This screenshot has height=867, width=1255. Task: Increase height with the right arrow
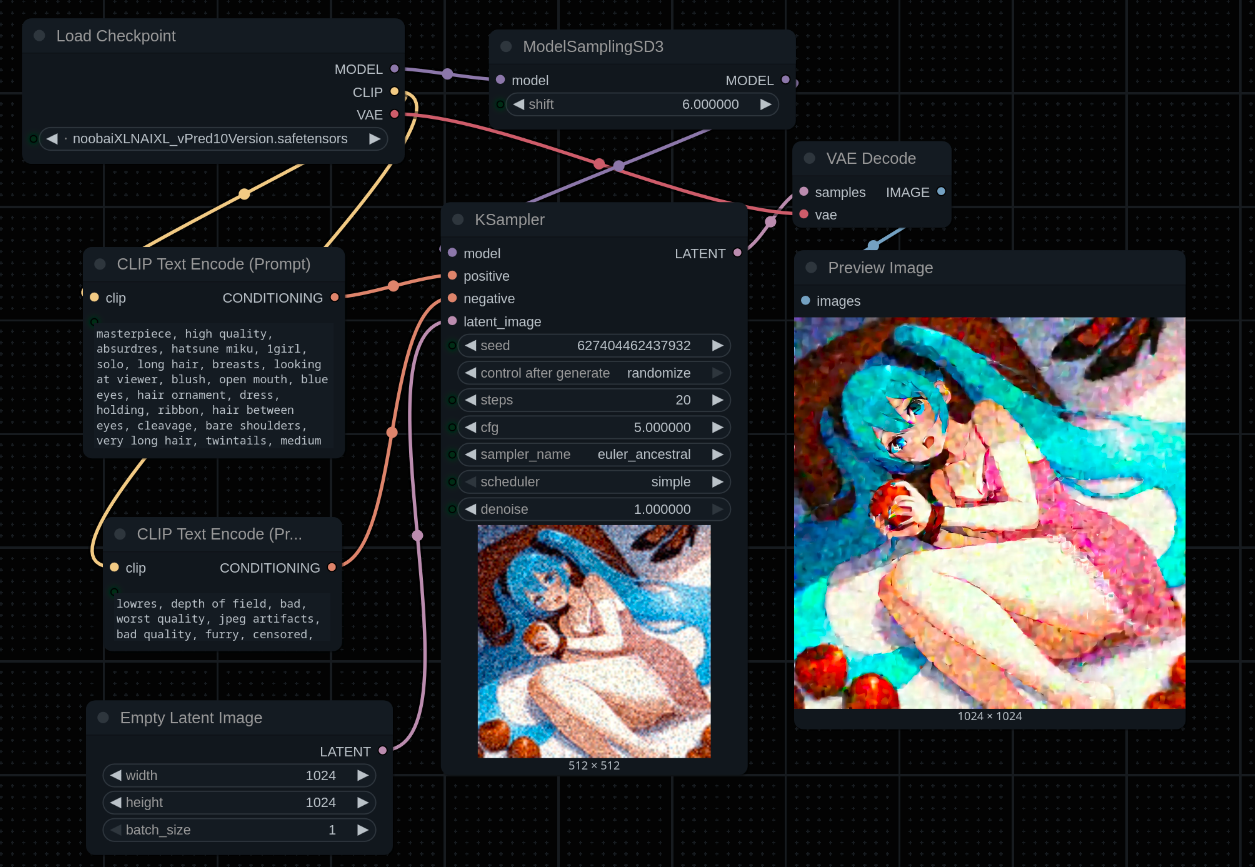point(362,802)
